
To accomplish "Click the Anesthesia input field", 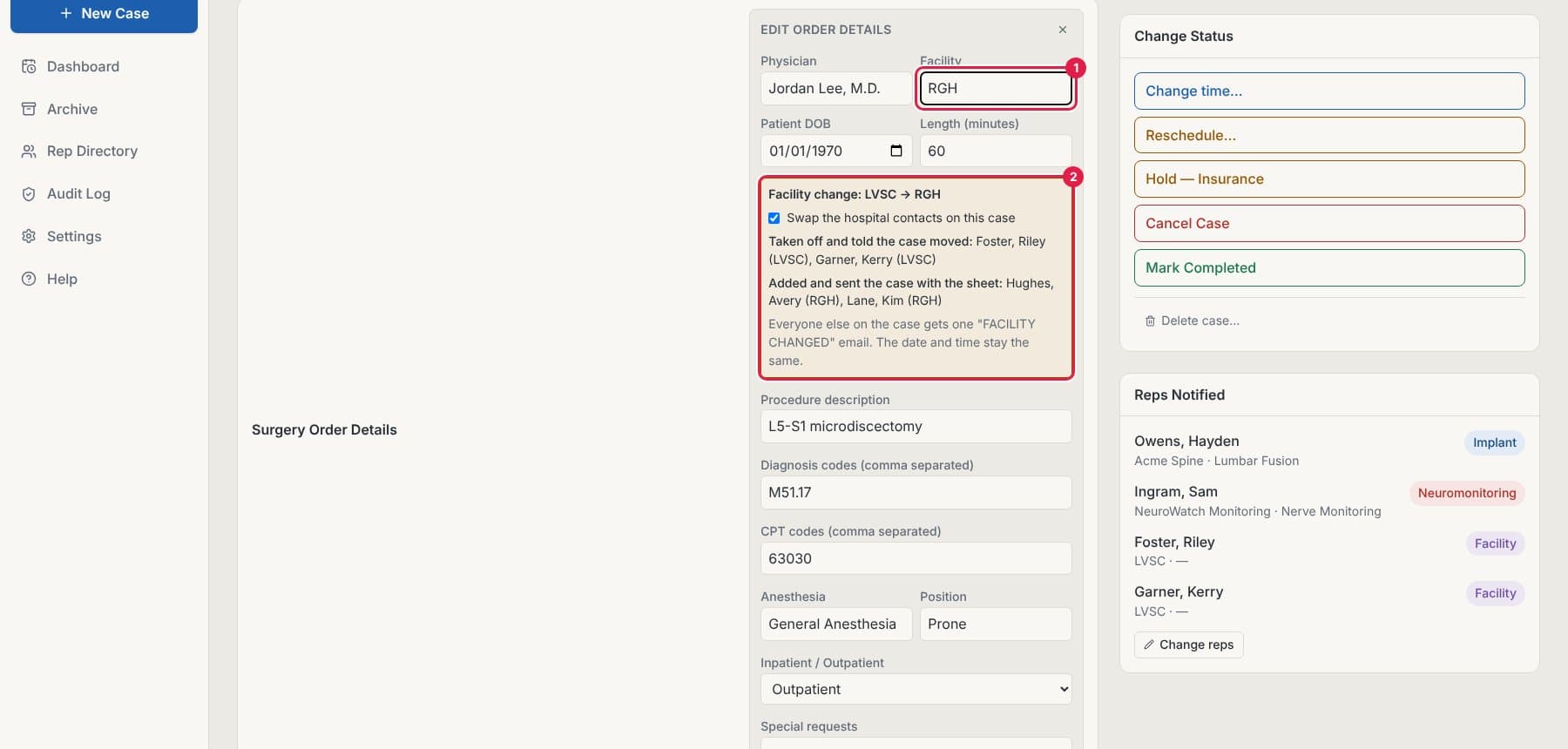I will click(x=836, y=624).
